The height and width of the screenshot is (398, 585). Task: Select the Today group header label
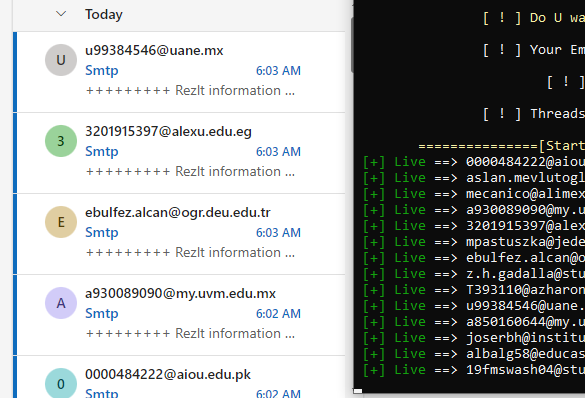click(104, 15)
